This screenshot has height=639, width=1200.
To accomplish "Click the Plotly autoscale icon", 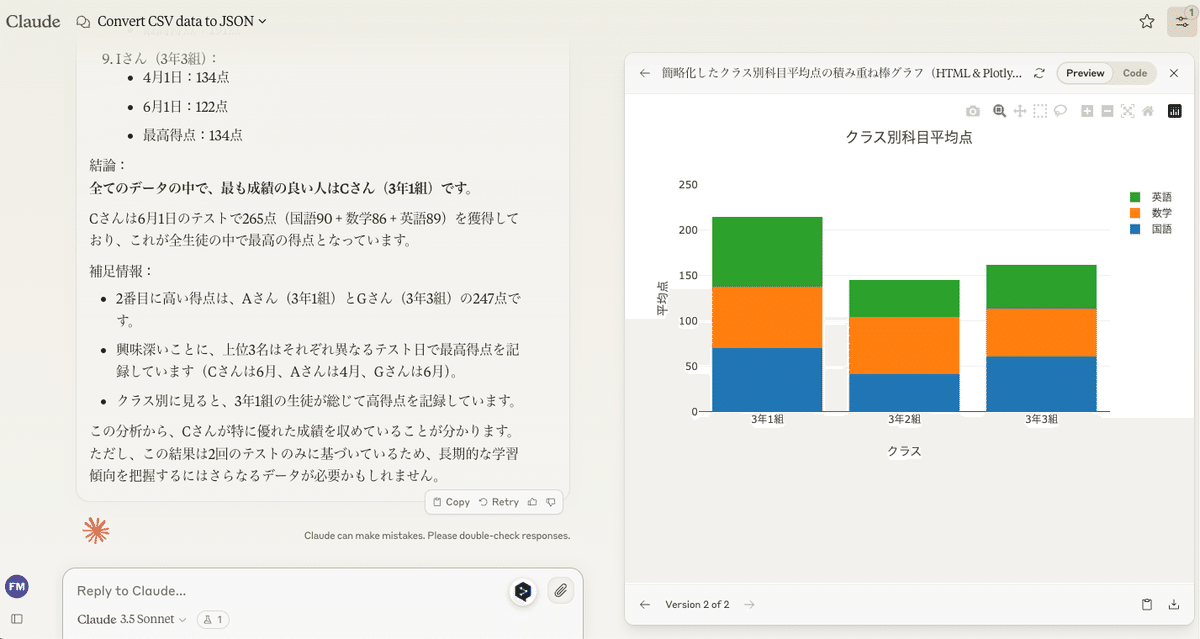I will pos(1128,111).
